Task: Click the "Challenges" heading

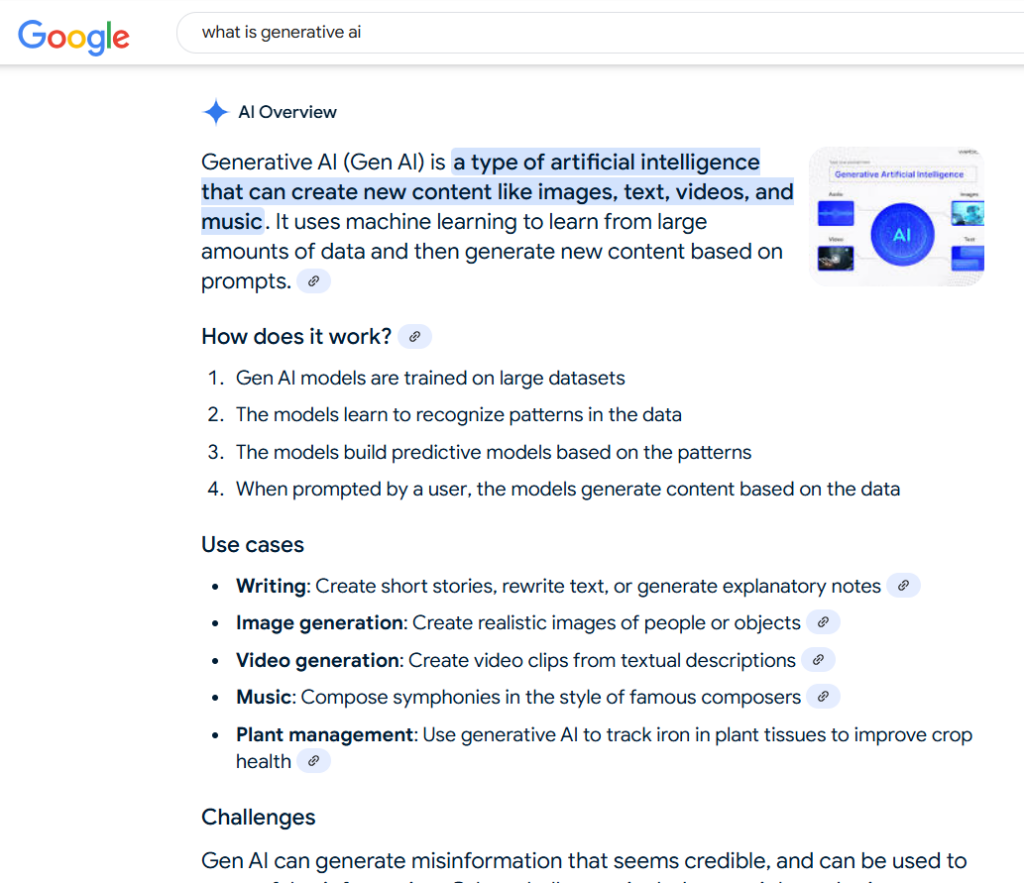Action: pos(258,817)
